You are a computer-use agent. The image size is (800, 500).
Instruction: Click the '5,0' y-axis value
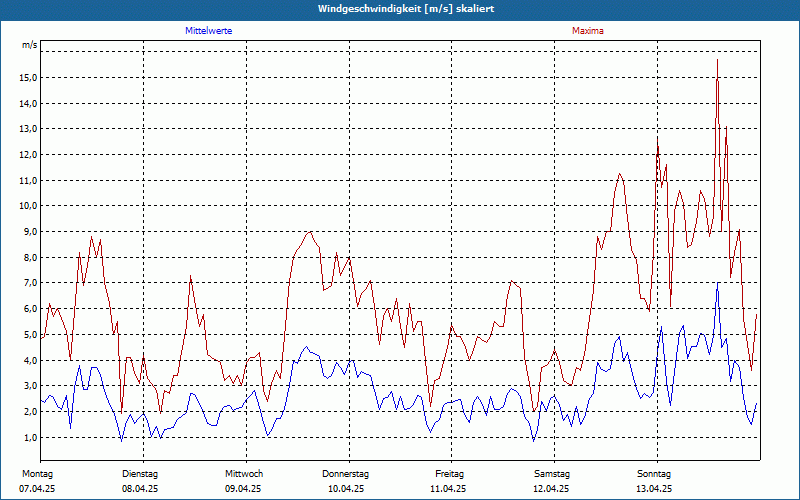pyautogui.click(x=29, y=335)
